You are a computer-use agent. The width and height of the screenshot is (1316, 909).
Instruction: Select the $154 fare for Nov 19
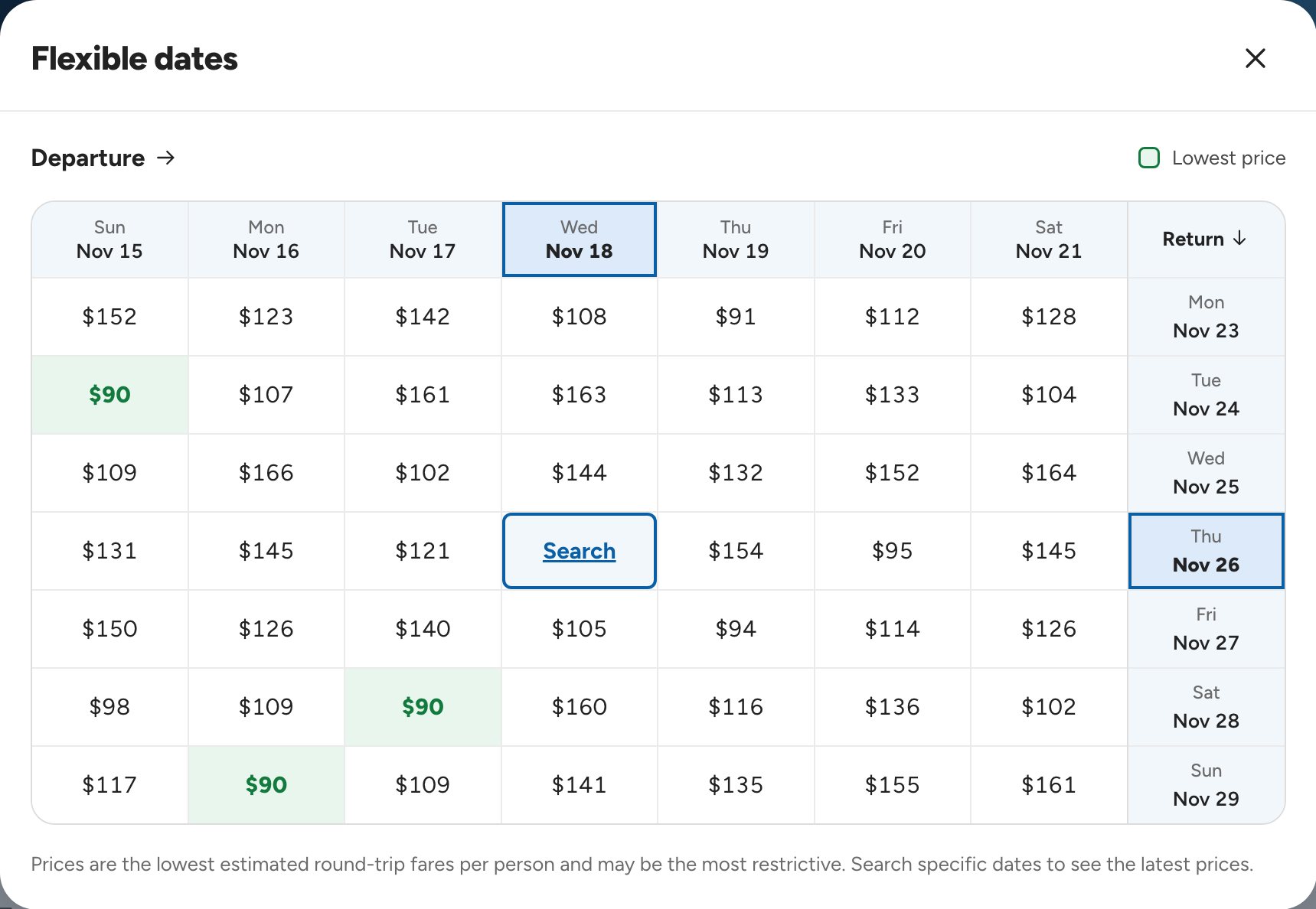736,551
